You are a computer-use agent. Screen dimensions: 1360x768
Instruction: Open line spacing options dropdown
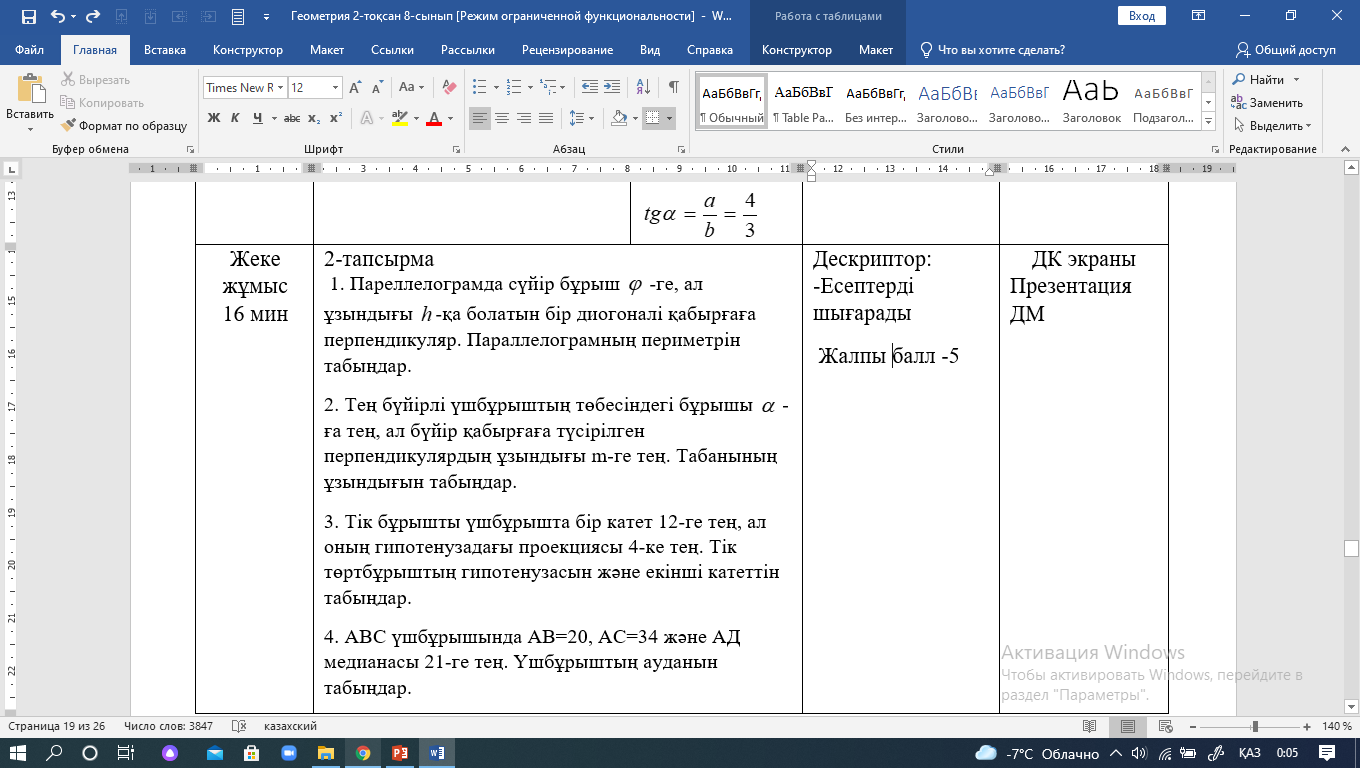581,118
